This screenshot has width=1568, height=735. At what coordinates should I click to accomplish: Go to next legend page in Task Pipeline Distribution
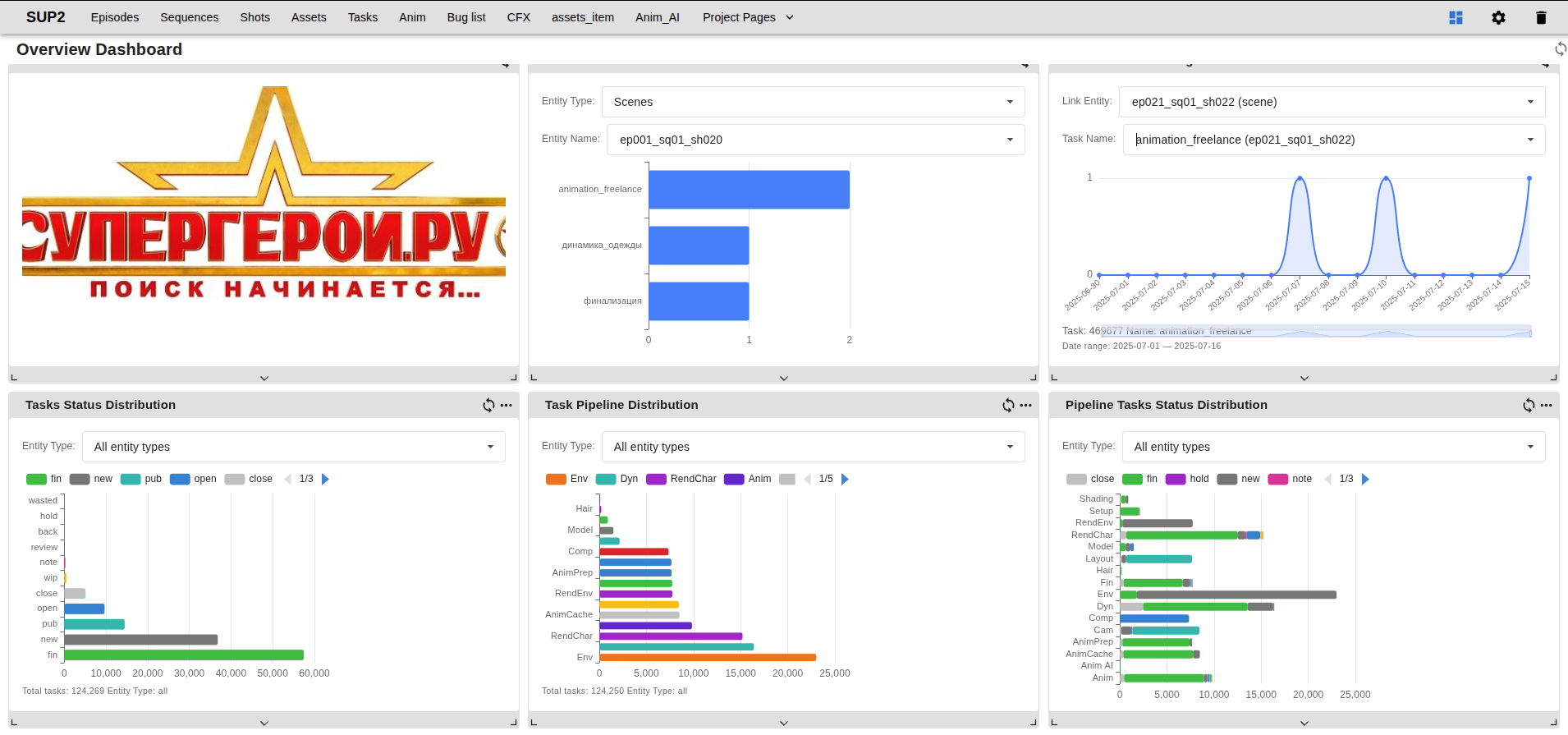tap(845, 479)
